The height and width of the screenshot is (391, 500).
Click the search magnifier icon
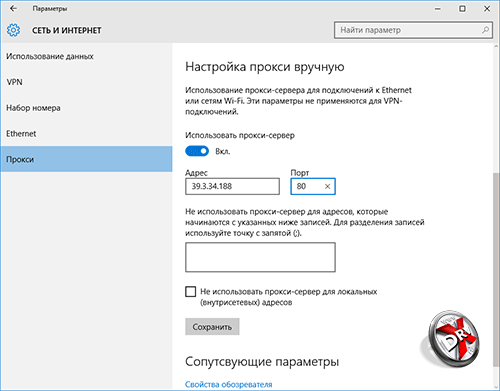click(x=485, y=30)
